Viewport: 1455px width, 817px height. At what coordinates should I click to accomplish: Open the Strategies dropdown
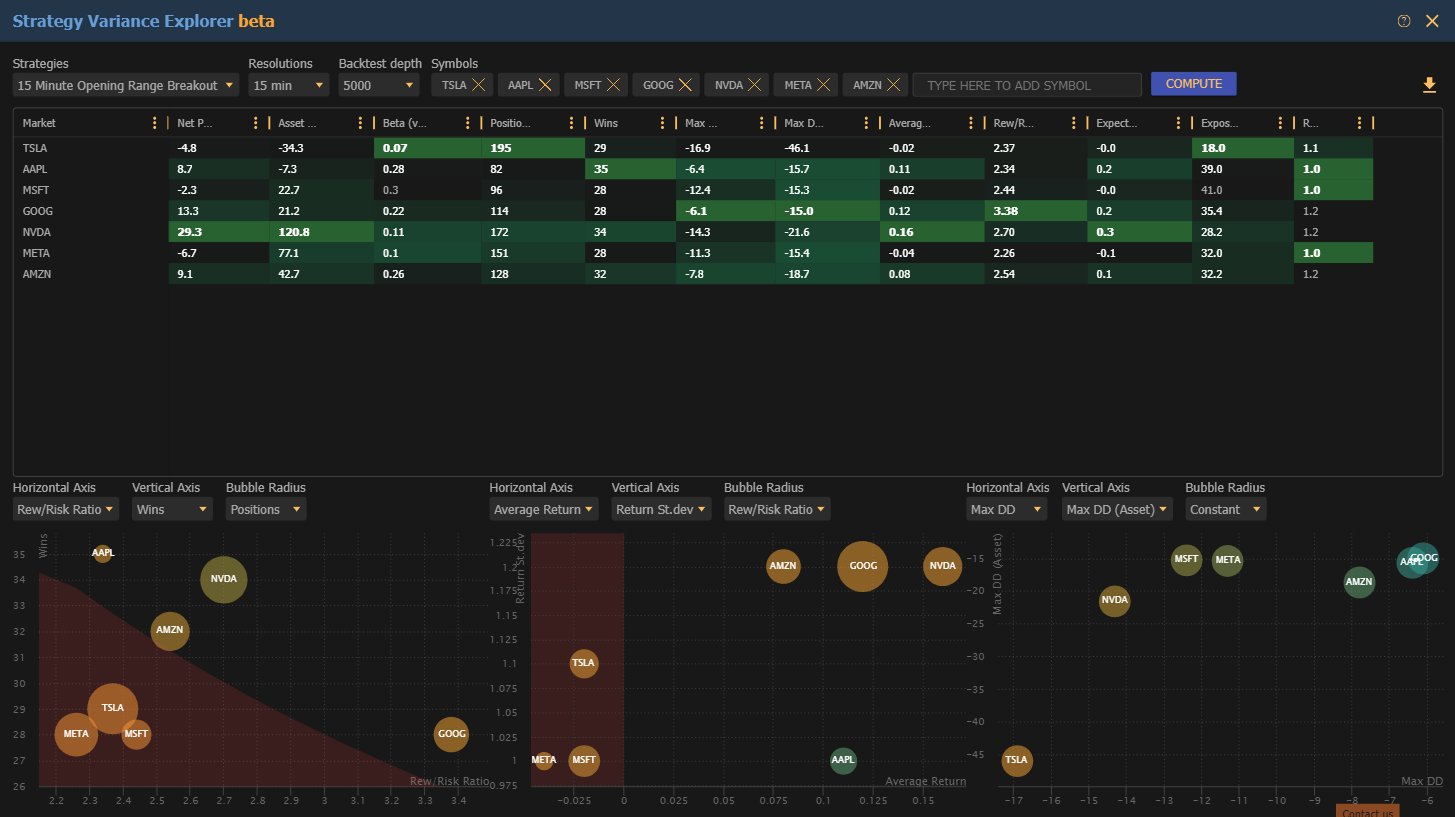(x=126, y=85)
